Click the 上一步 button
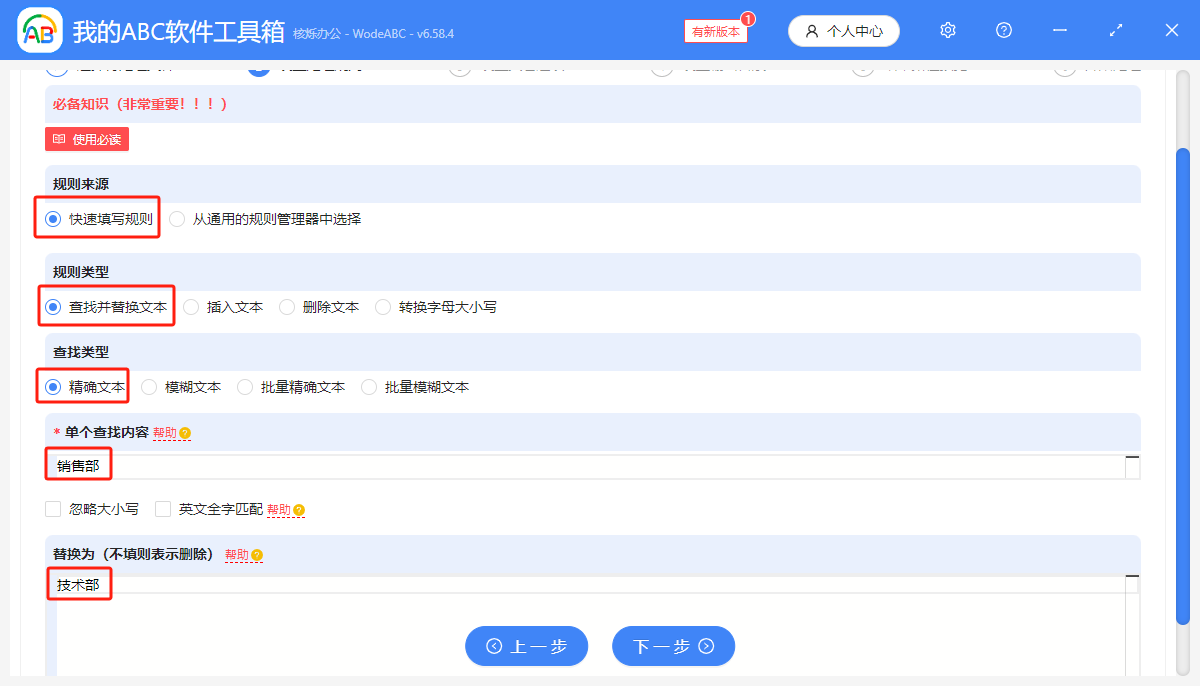This screenshot has height=686, width=1200. 526,646
